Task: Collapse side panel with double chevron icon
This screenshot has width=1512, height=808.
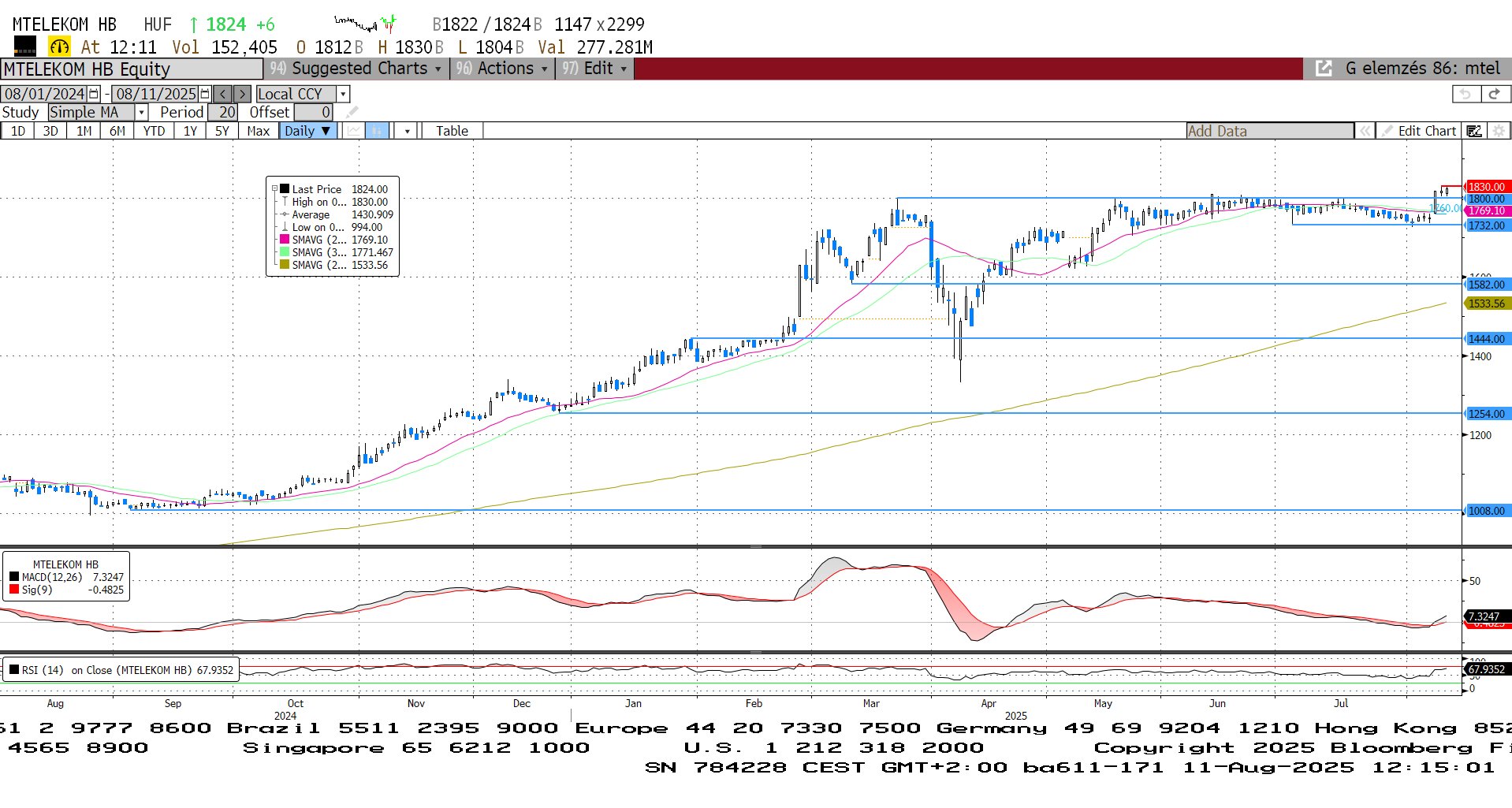Action: pyautogui.click(x=1365, y=131)
